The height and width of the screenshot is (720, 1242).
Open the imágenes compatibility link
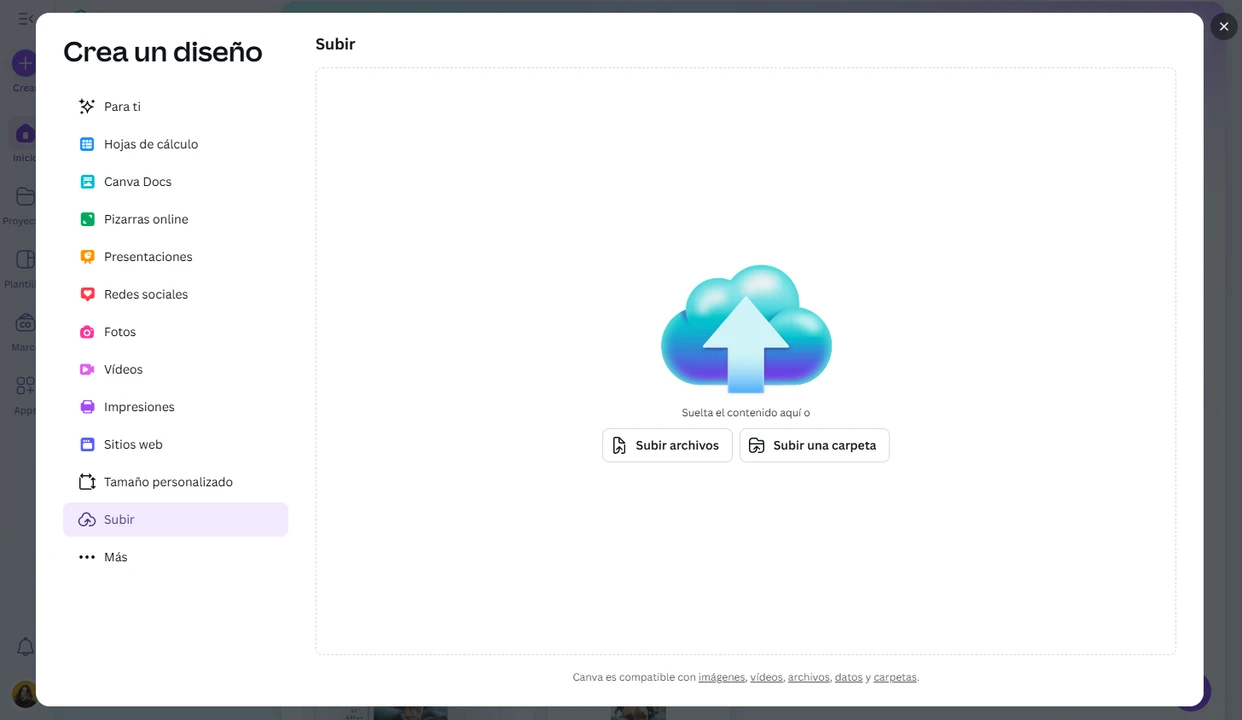coord(721,677)
